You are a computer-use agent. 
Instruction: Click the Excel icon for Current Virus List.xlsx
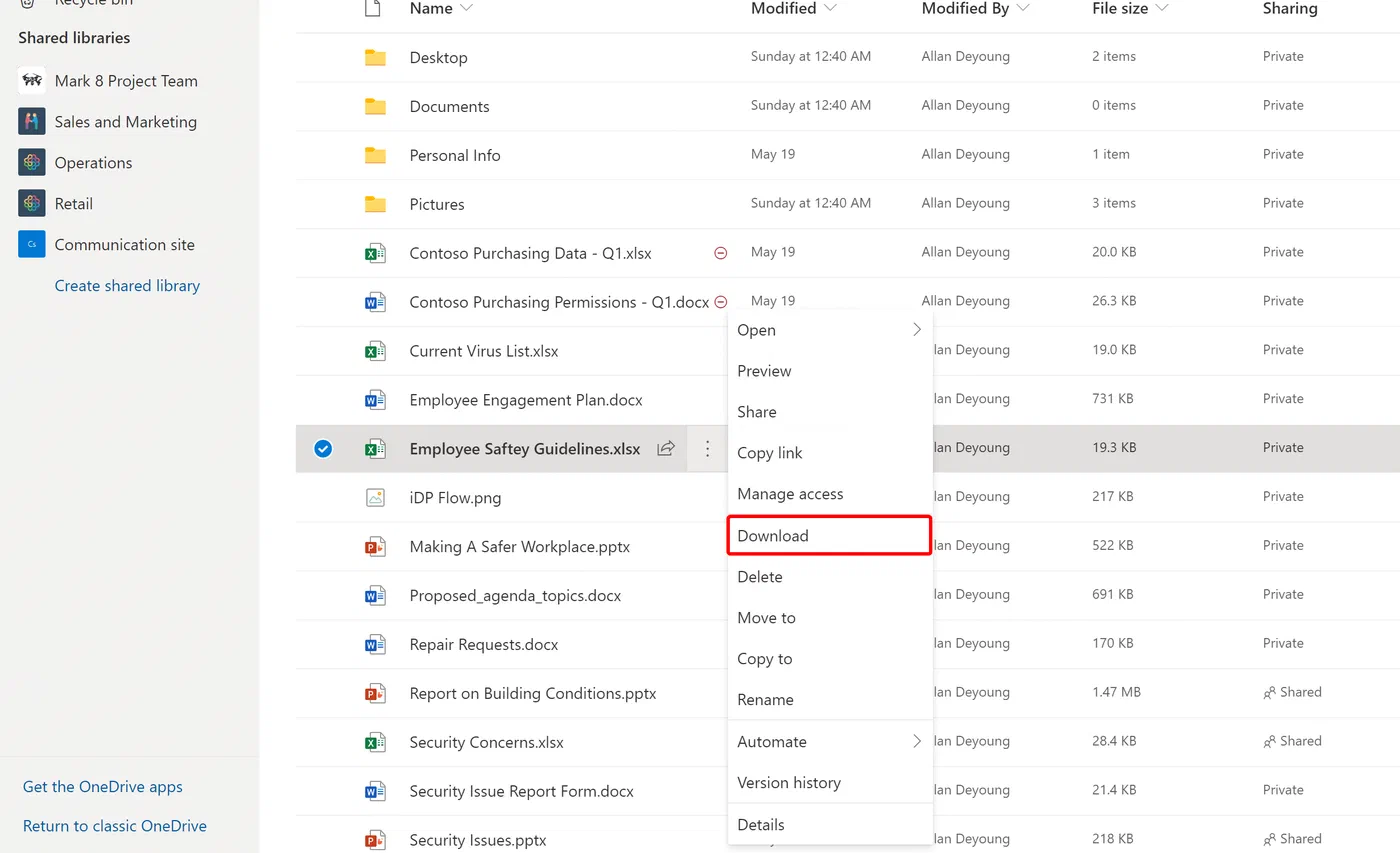(x=375, y=351)
